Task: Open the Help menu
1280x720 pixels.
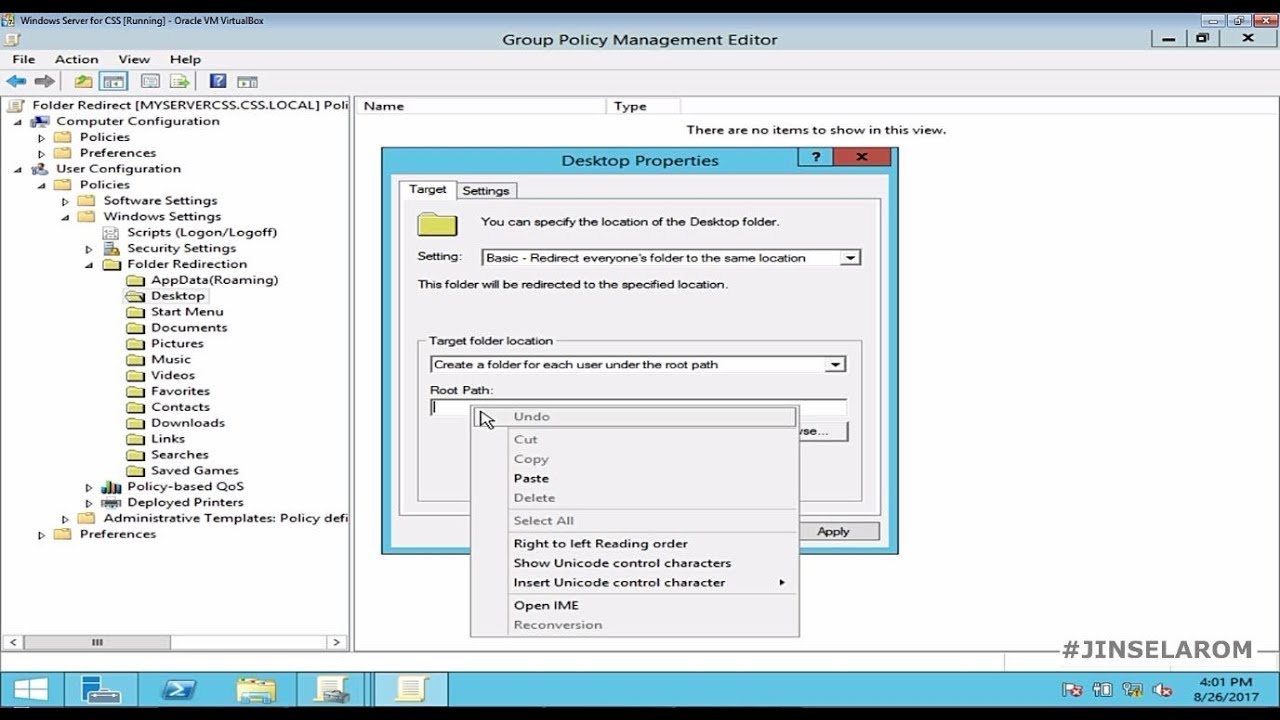Action: click(185, 59)
